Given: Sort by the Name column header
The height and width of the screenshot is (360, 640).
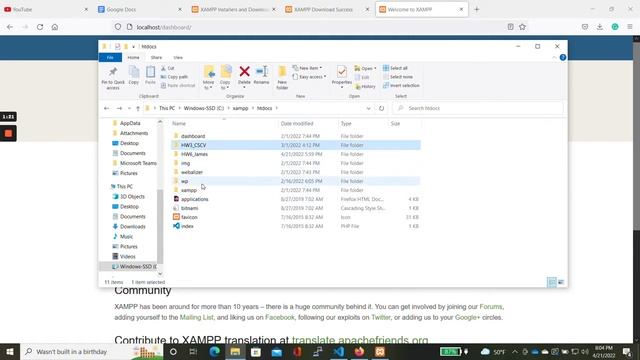Looking at the screenshot, I should [179, 123].
